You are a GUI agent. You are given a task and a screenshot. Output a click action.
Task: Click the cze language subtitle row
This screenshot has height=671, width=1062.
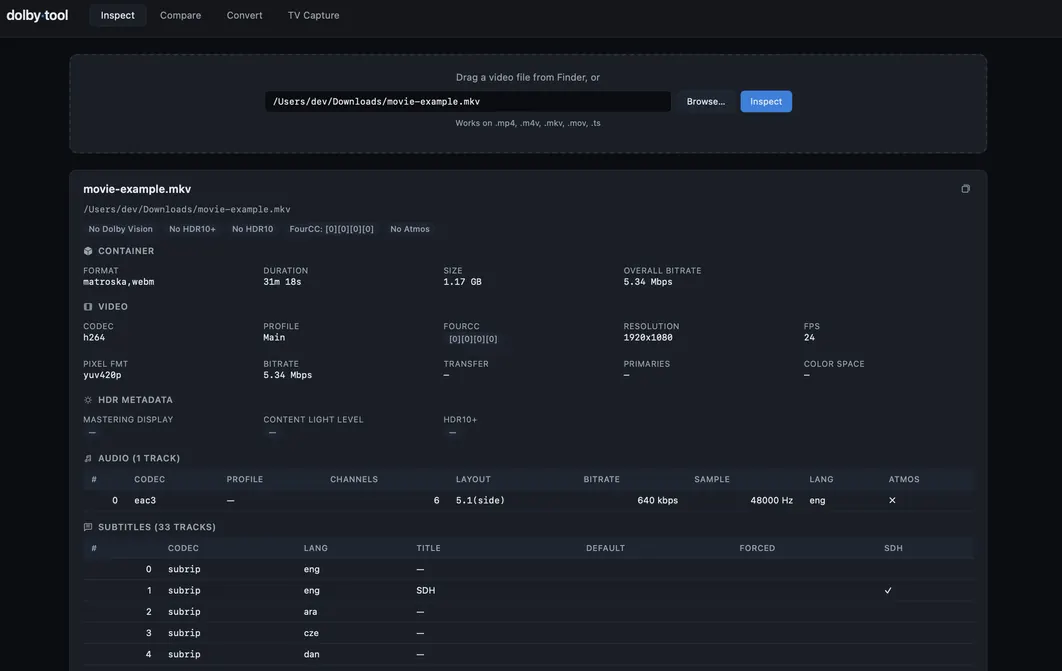pyautogui.click(x=528, y=633)
